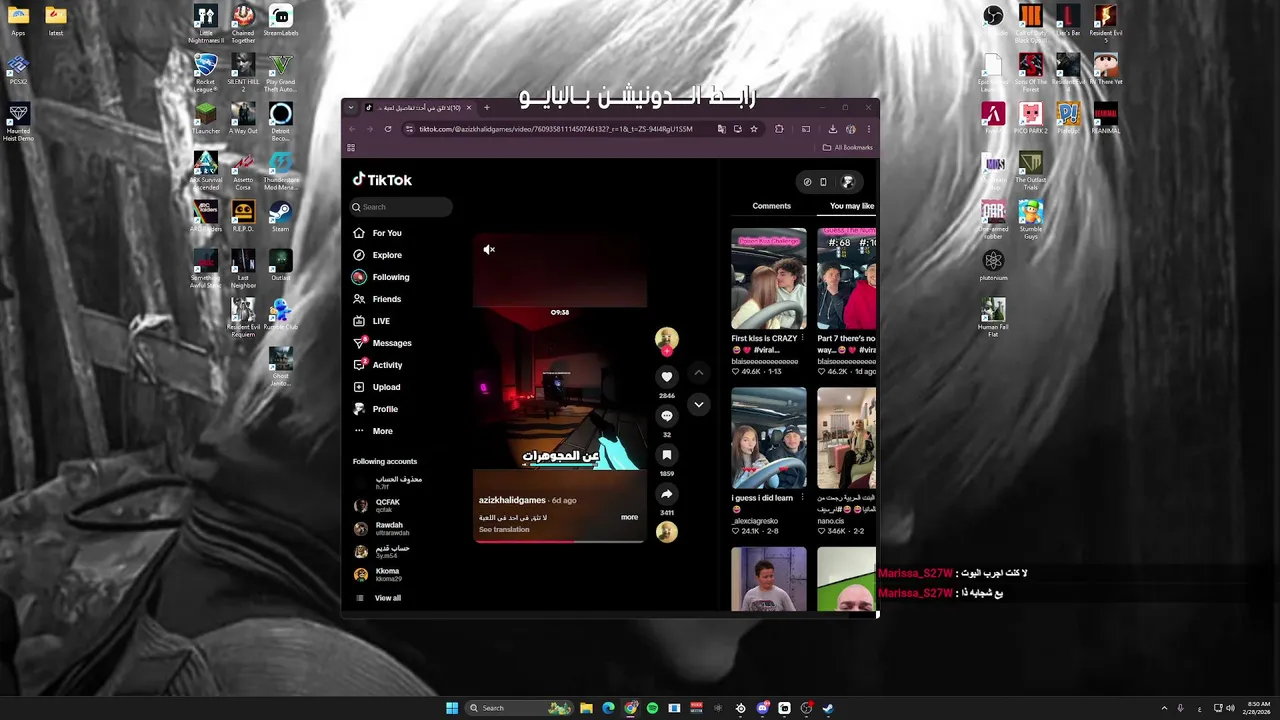The image size is (1280, 720).
Task: Open the profile avatar menu in header
Action: pos(847,182)
